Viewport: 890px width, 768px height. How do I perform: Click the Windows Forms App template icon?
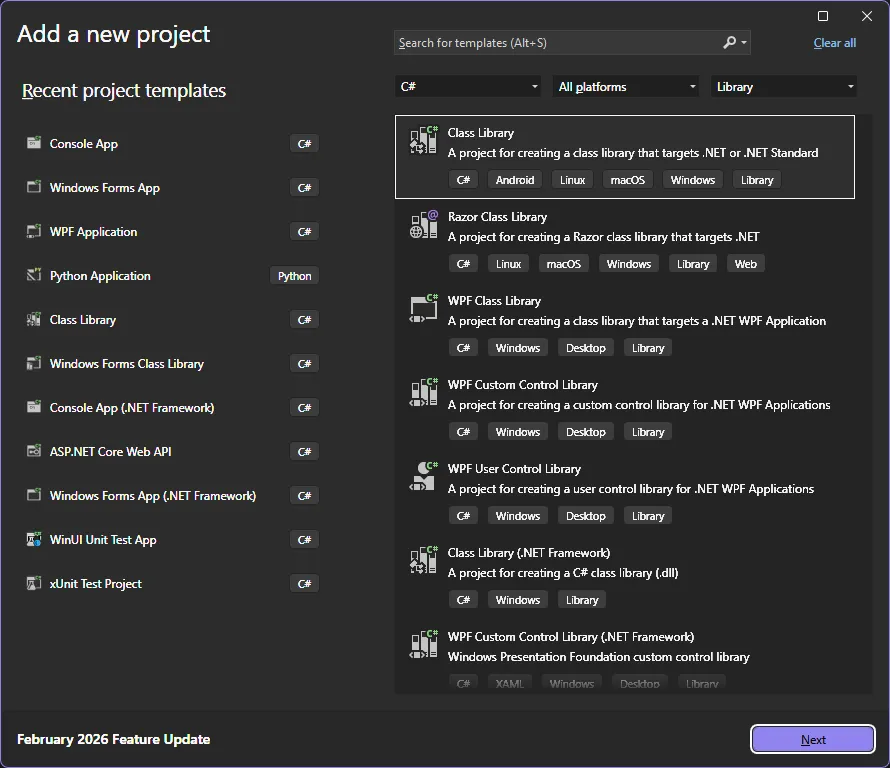coord(34,187)
